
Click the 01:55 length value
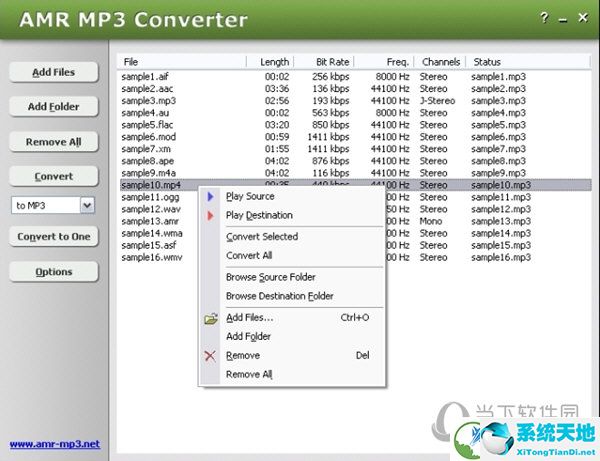pyautogui.click(x=277, y=149)
